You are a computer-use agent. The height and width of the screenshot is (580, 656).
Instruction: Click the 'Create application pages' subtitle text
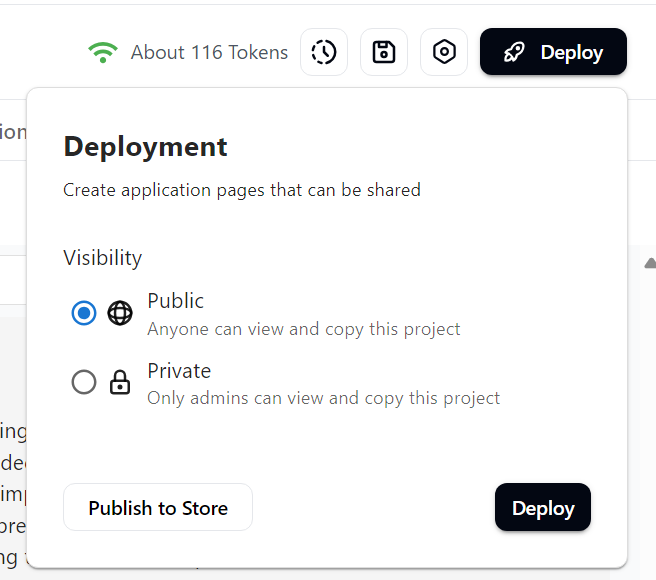coord(242,190)
